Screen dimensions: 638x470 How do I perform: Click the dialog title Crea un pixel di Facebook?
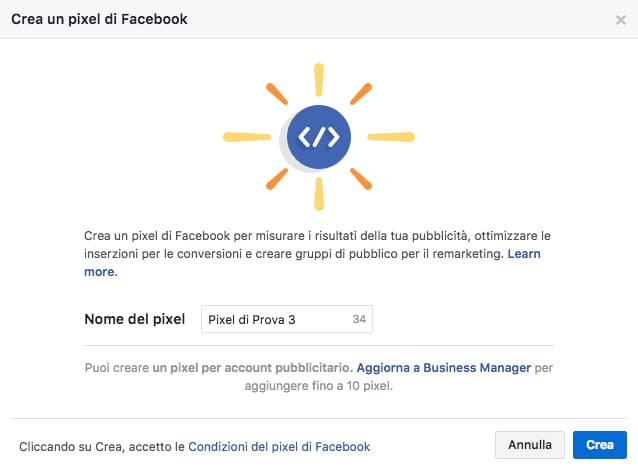click(99, 19)
